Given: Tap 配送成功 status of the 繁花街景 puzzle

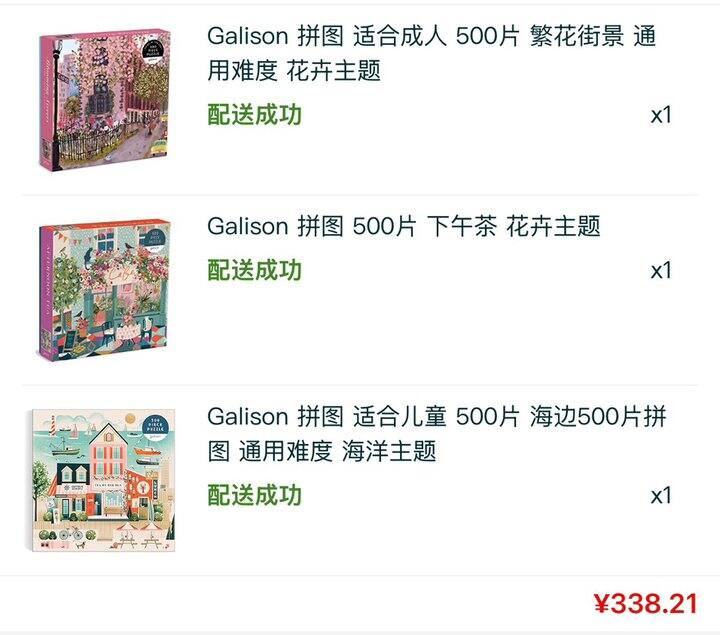Looking at the screenshot, I should (x=254, y=115).
